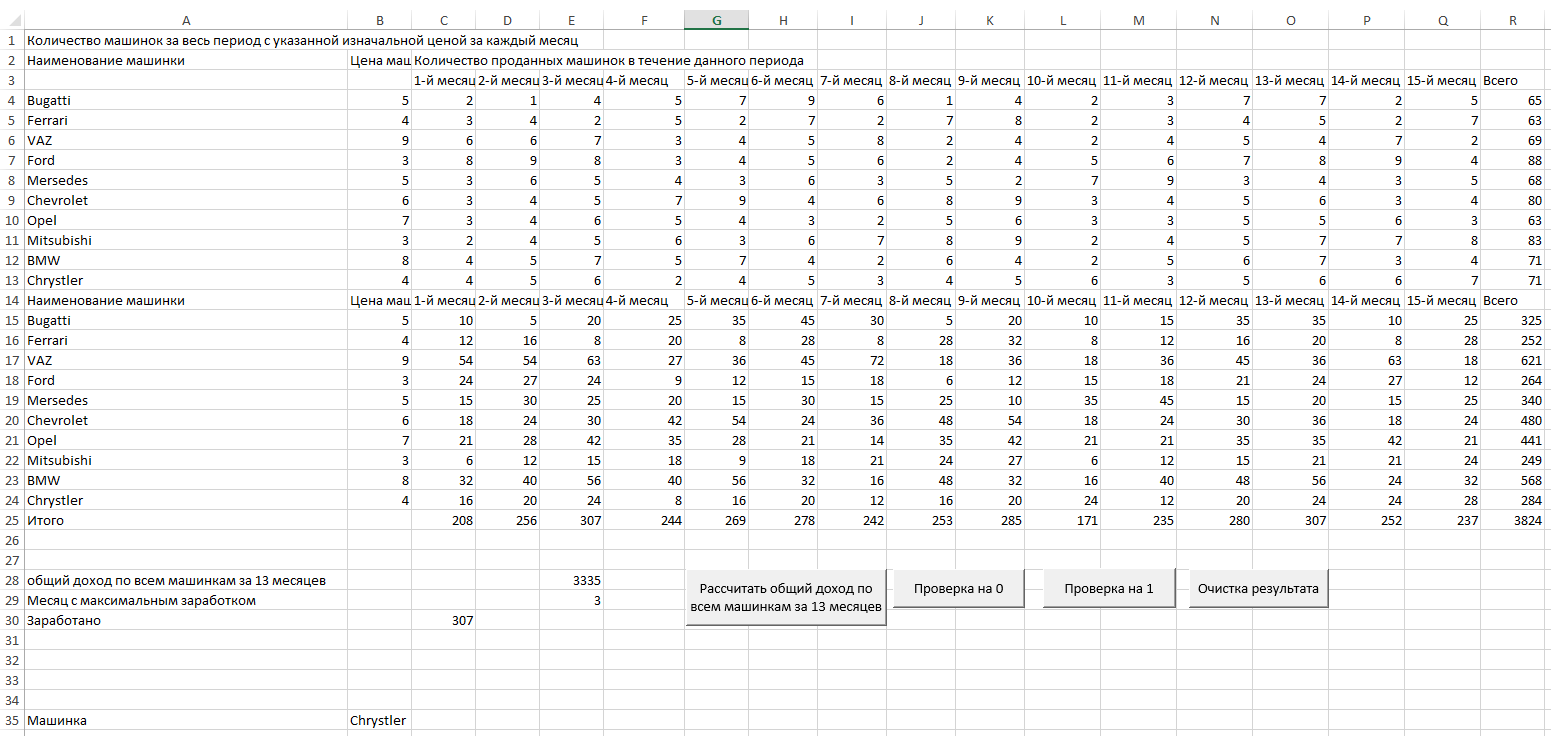Select cell Chrystler in row 13
The height and width of the screenshot is (736, 1551).
tap(186, 280)
